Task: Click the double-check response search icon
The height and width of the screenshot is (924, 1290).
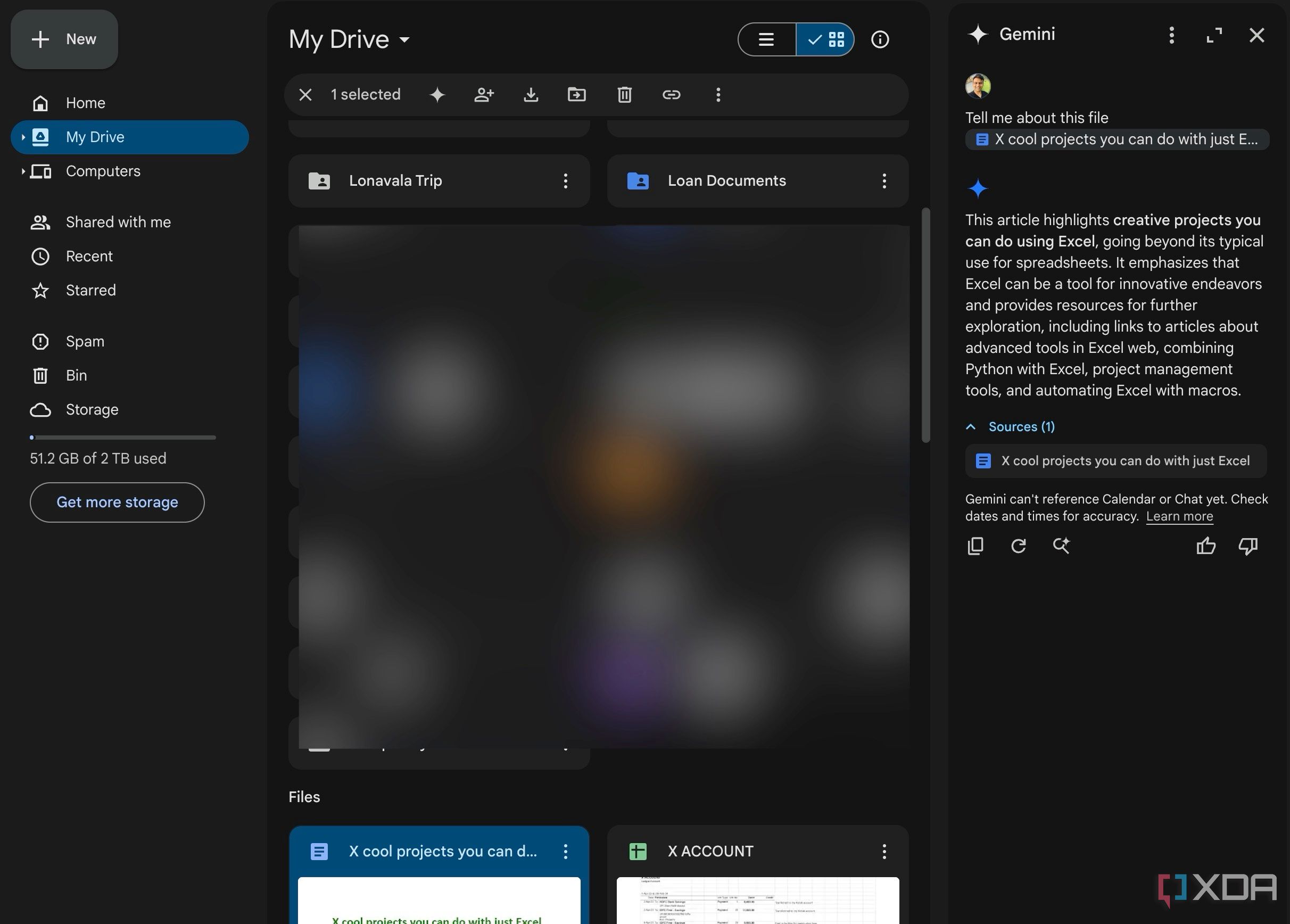Action: click(x=1061, y=546)
